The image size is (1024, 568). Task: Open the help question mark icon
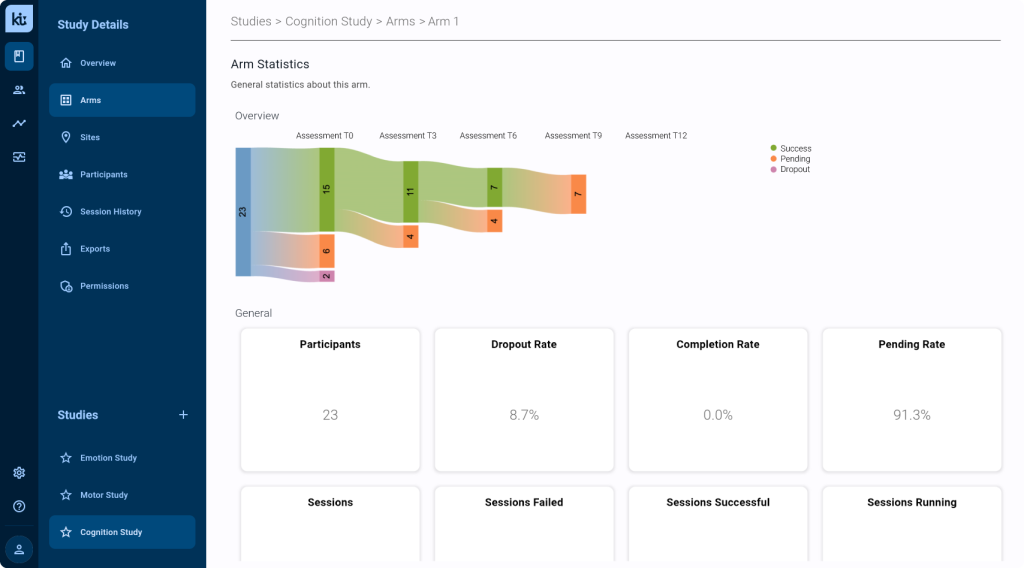(x=19, y=506)
